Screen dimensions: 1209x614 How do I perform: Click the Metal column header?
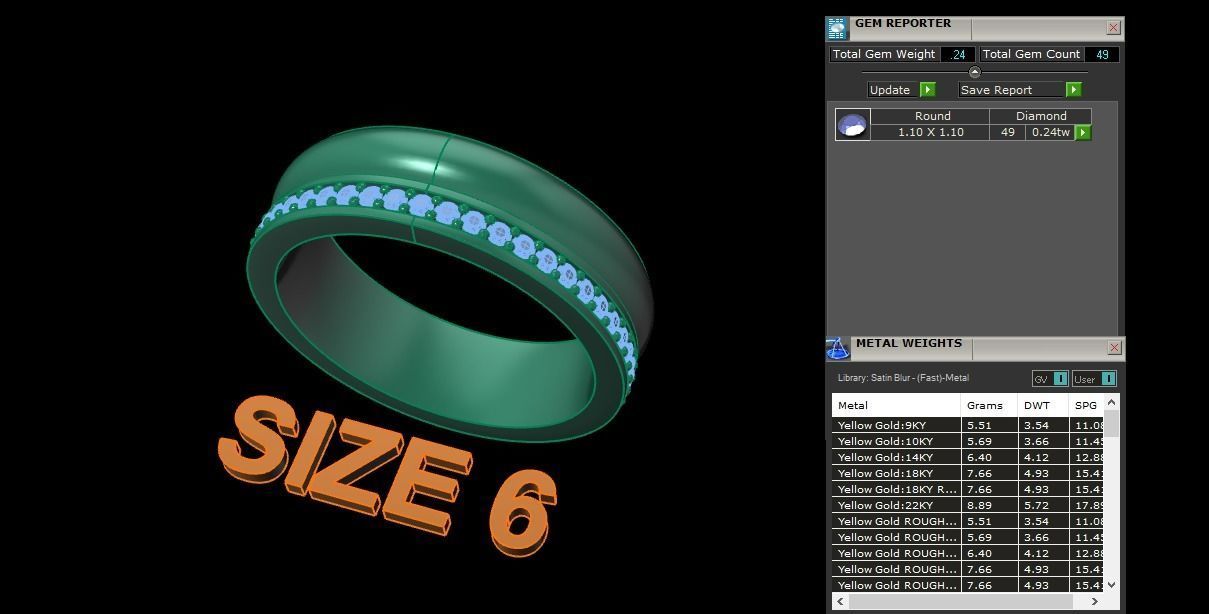point(896,405)
